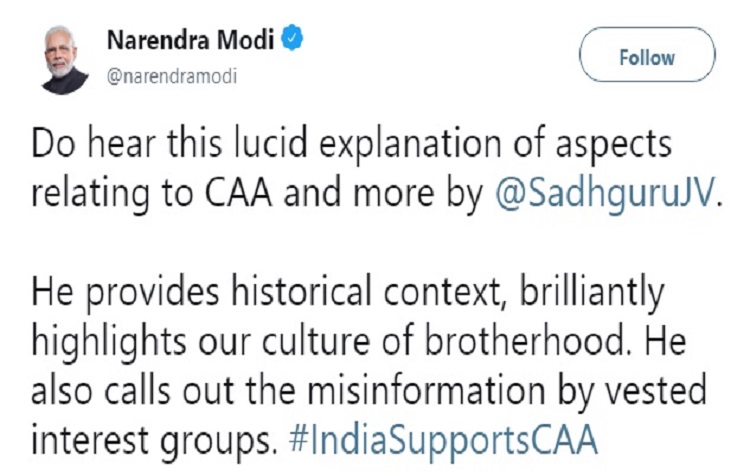Click the blue verified badge icon
750x472 pixels.
click(x=292, y=39)
